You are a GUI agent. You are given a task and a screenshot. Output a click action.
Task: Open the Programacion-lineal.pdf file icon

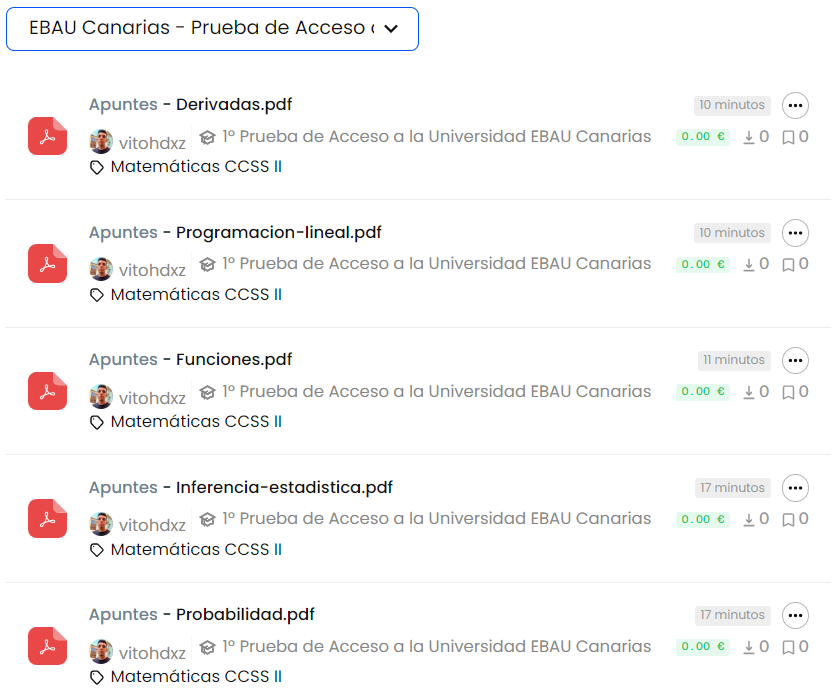pyautogui.click(x=47, y=264)
